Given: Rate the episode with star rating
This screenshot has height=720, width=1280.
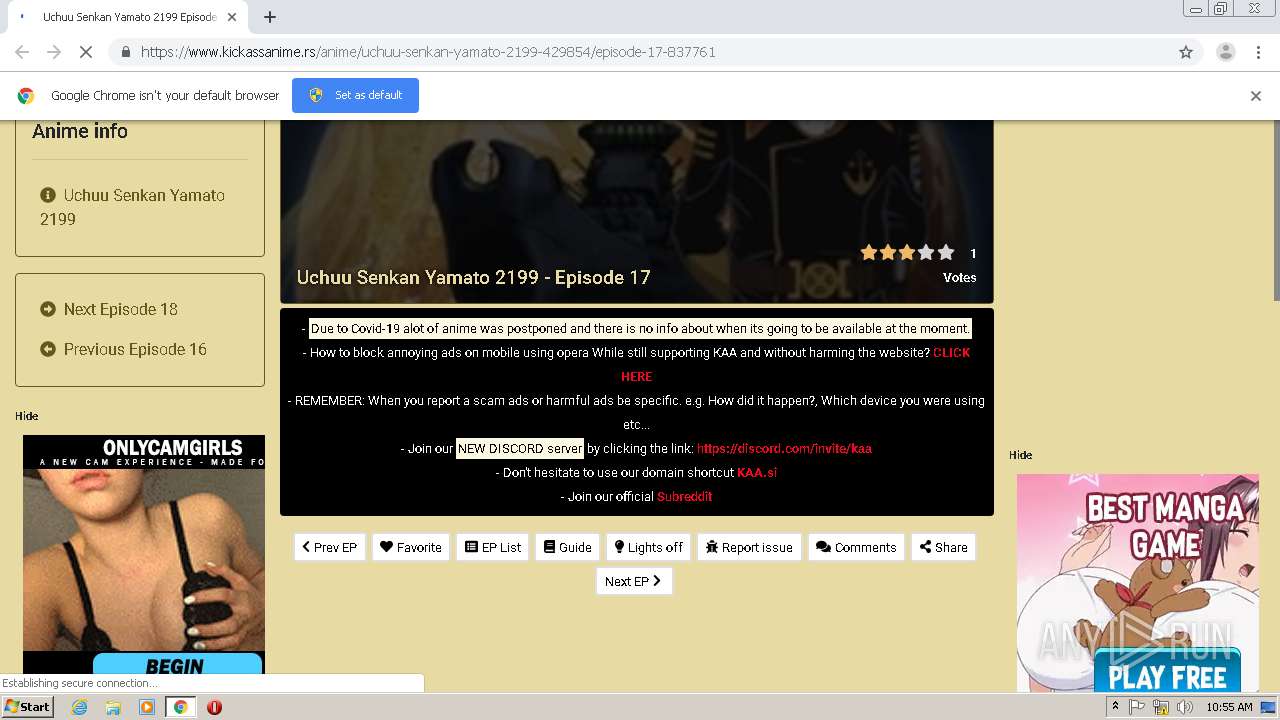Looking at the screenshot, I should (907, 253).
